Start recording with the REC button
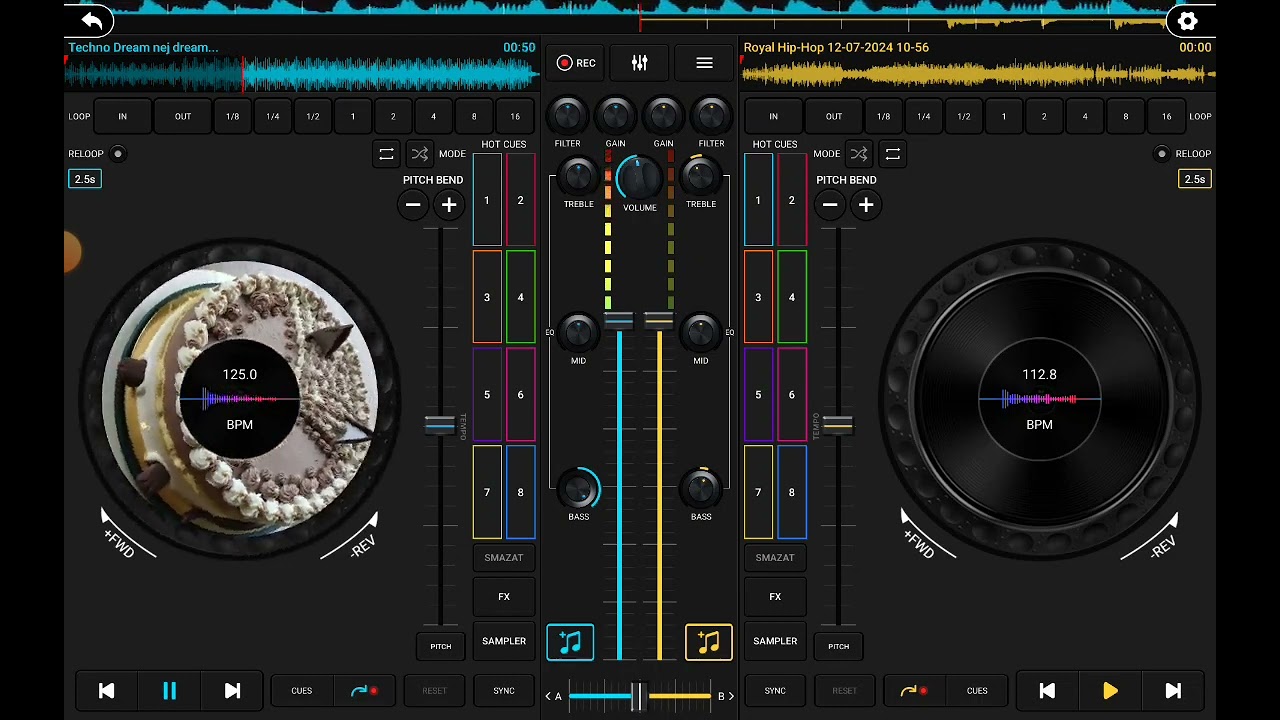Viewport: 1280px width, 720px height. pyautogui.click(x=576, y=63)
